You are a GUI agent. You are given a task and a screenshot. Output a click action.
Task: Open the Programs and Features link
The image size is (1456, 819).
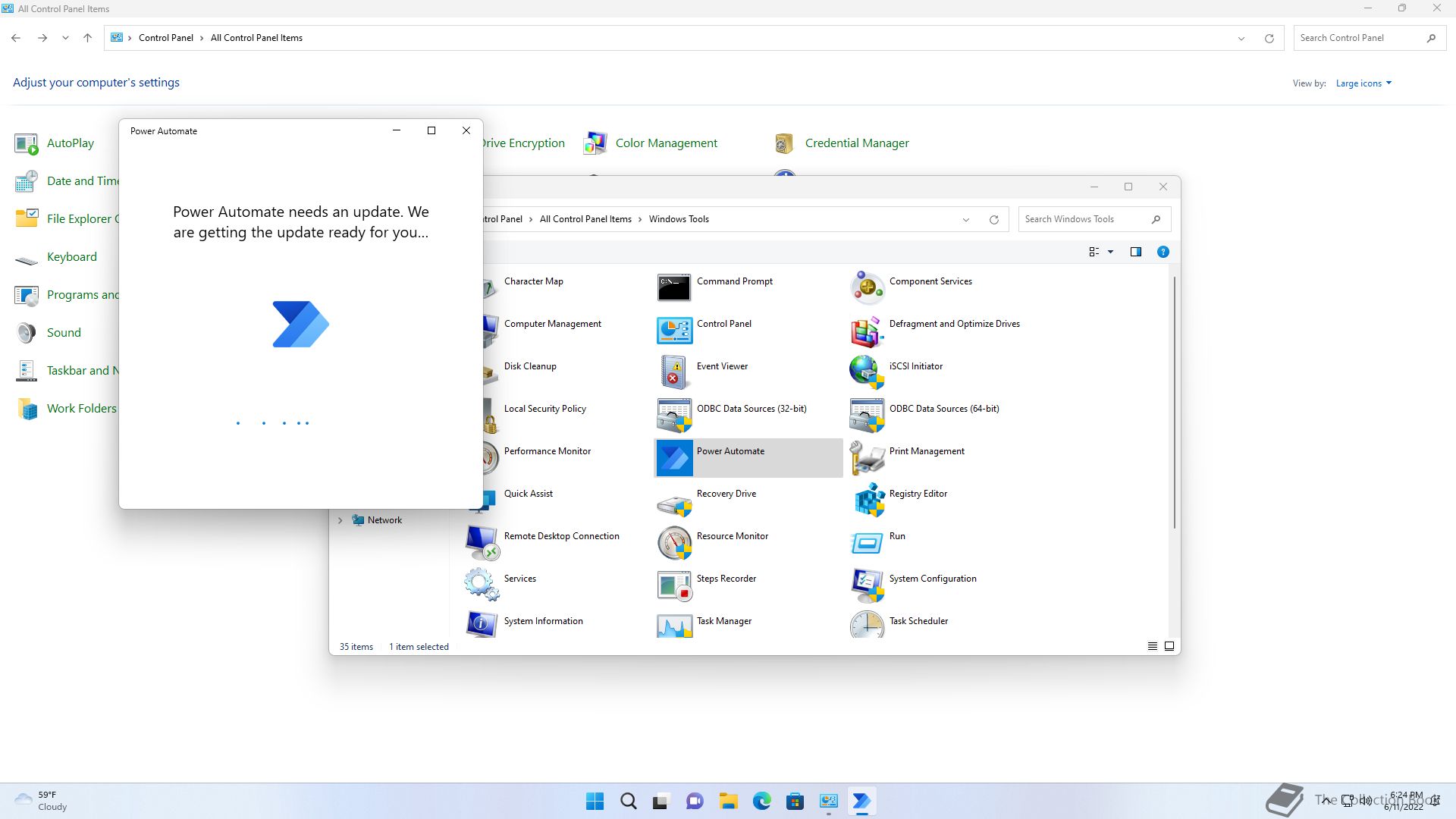pos(83,295)
